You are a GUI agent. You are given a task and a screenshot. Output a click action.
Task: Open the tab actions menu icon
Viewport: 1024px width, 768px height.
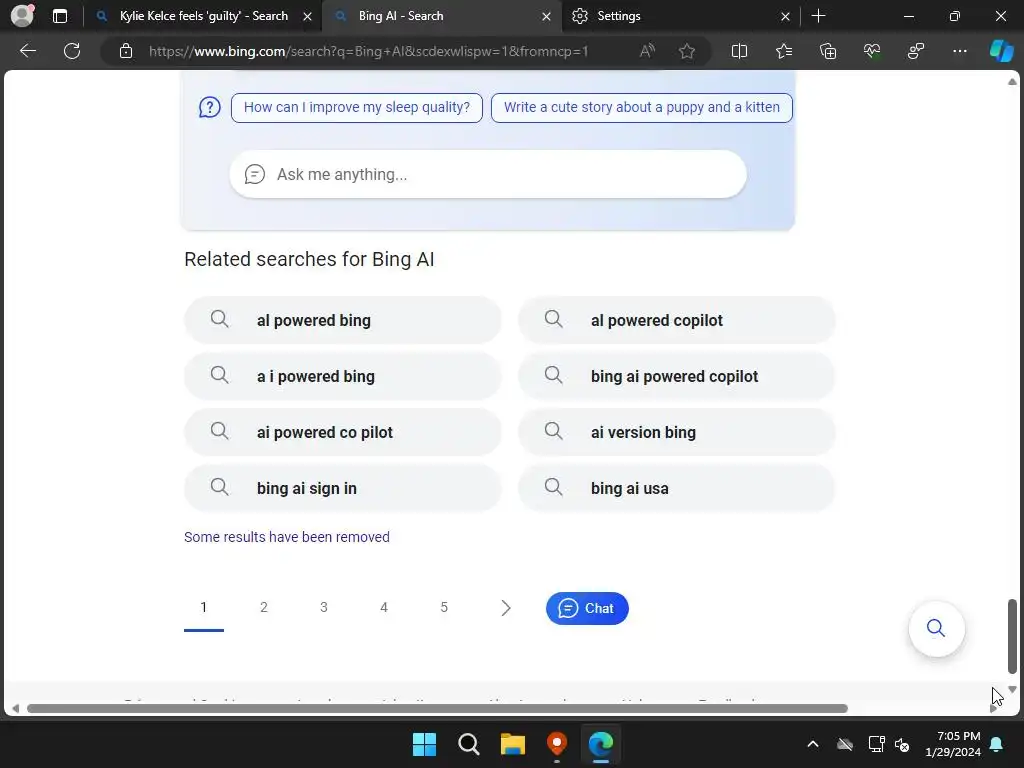tap(59, 16)
